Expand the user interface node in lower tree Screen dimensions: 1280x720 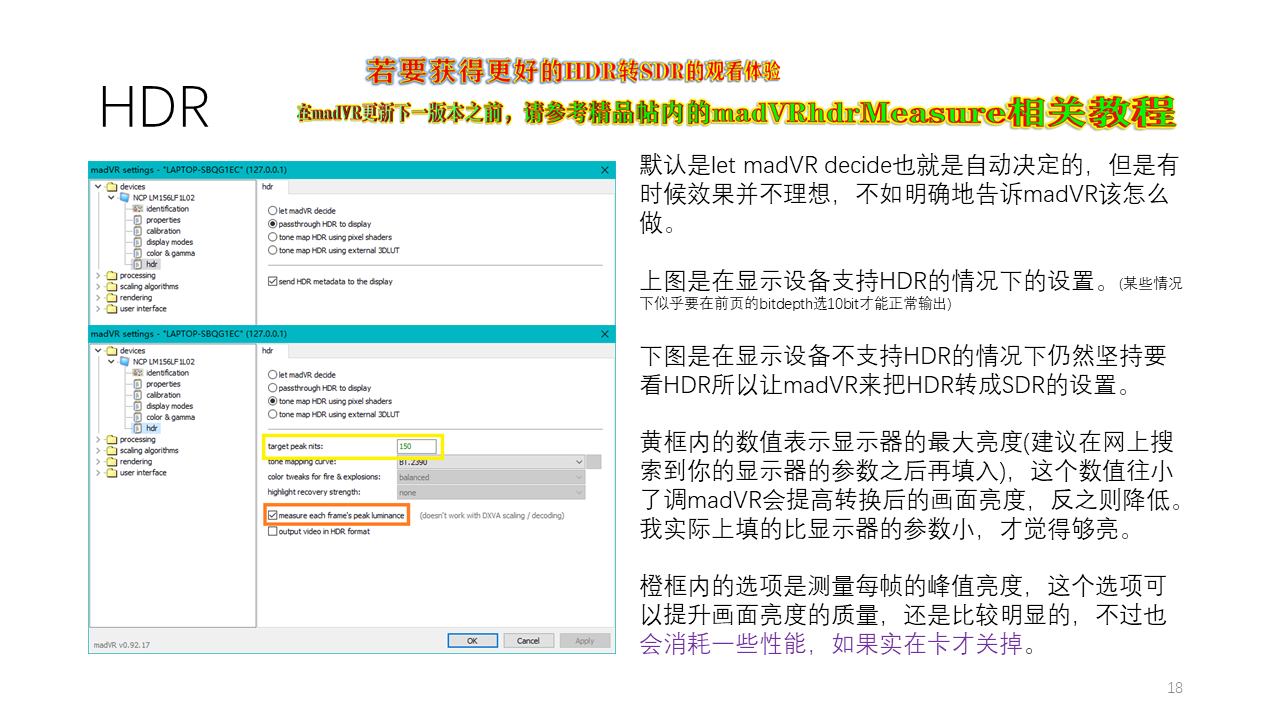98,472
